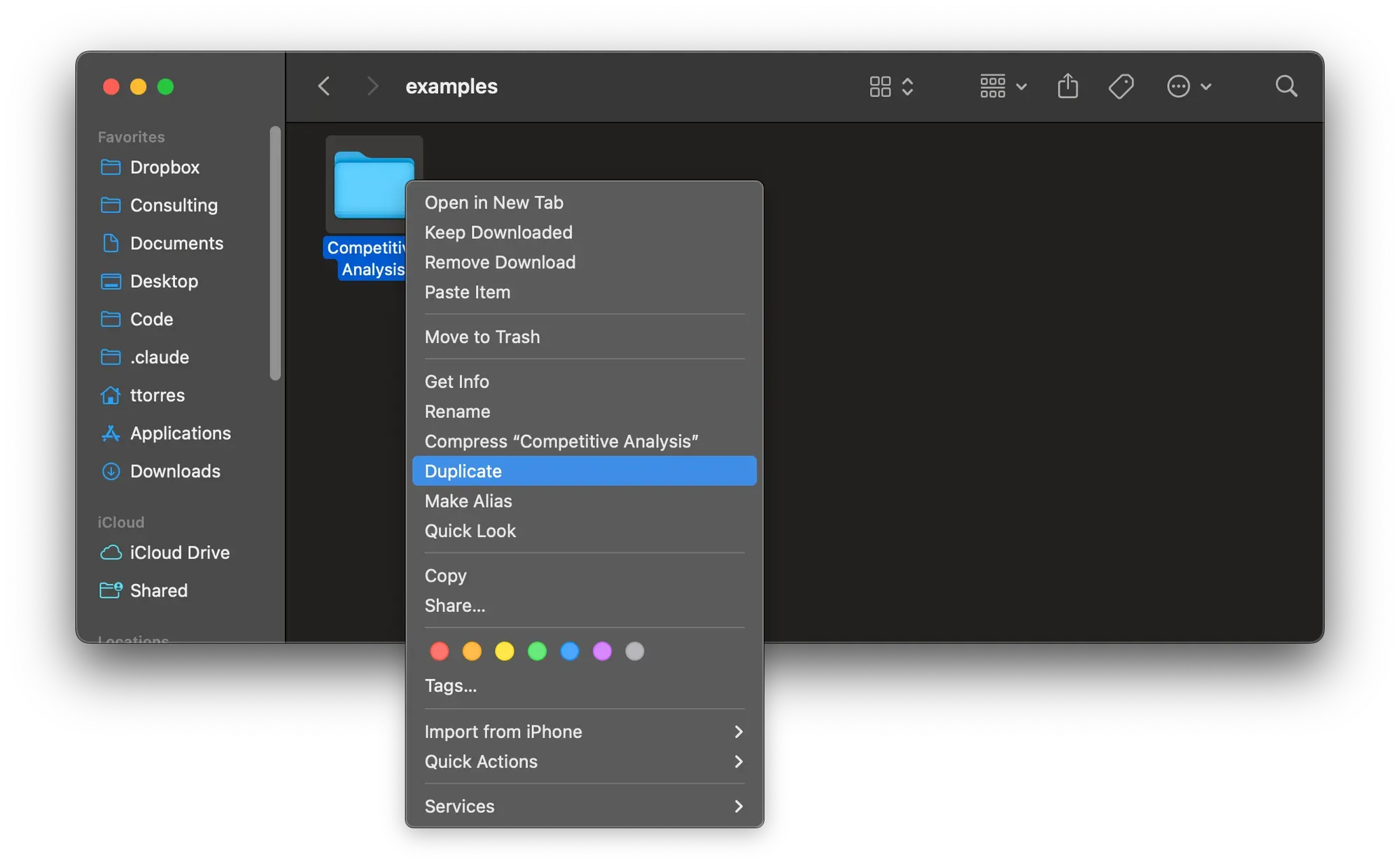This screenshot has width=1400, height=864.
Task: Select Compress "Competitive Analysis"
Action: pos(561,441)
